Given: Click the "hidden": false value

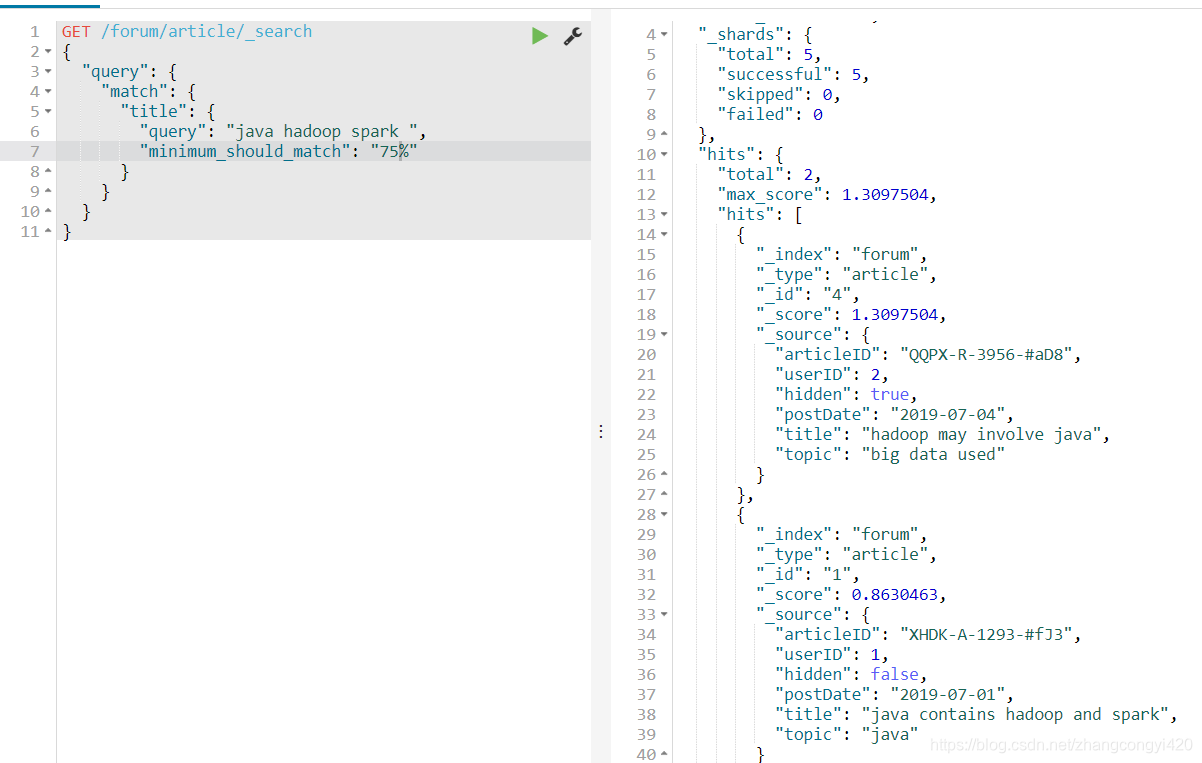Looking at the screenshot, I should coord(894,674).
